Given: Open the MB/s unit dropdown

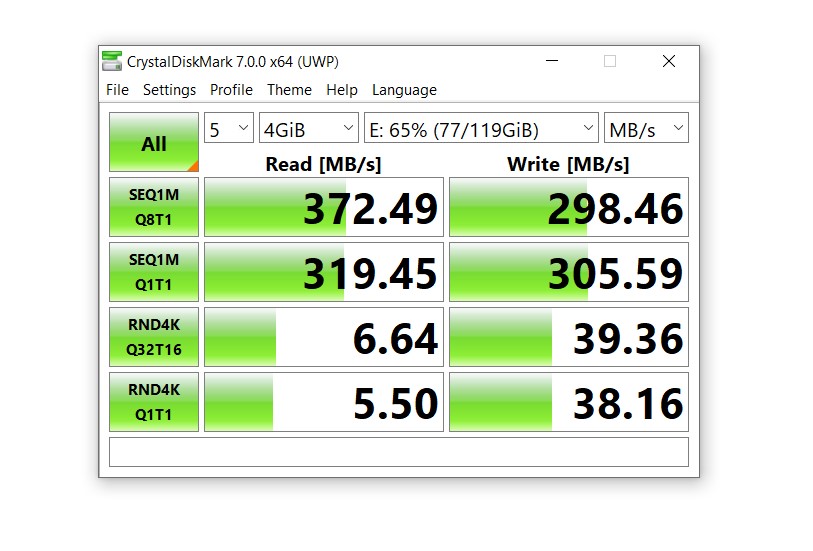Looking at the screenshot, I should click(x=646, y=128).
